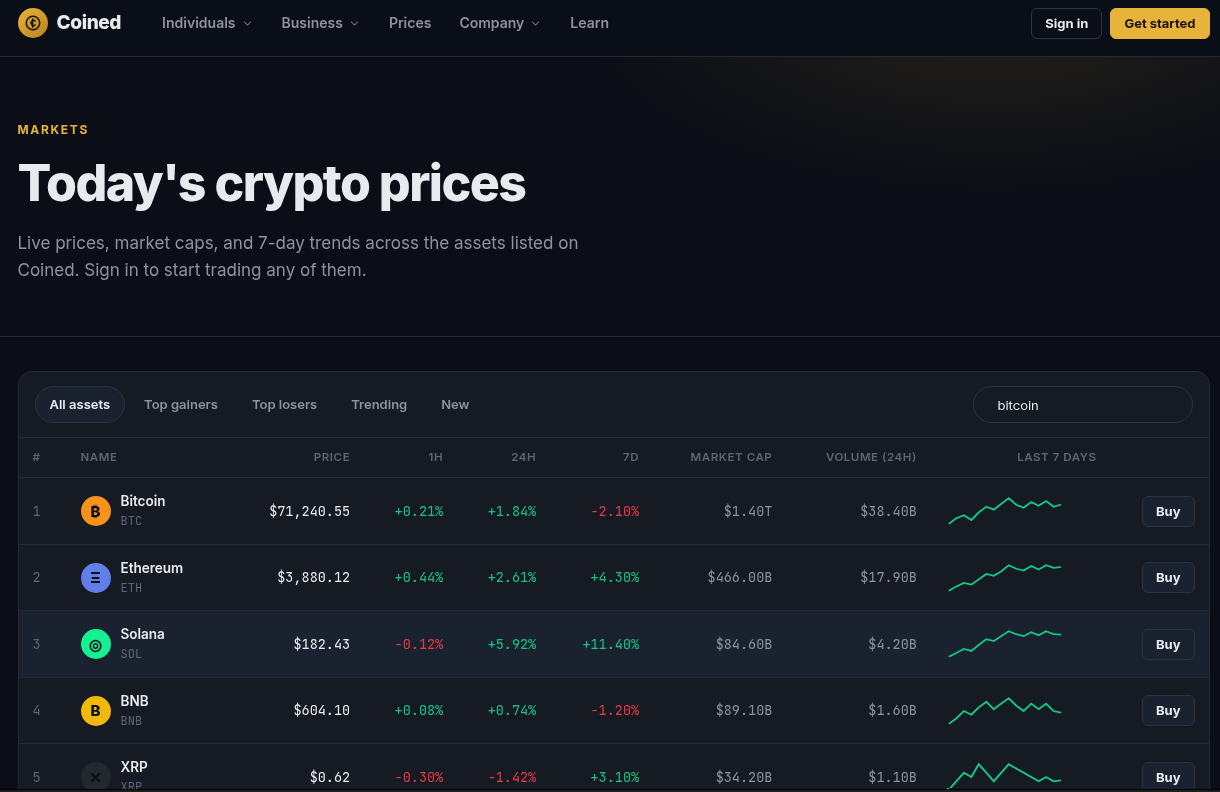Click the Get started button
Screen dimensions: 1220x792
pos(1159,23)
